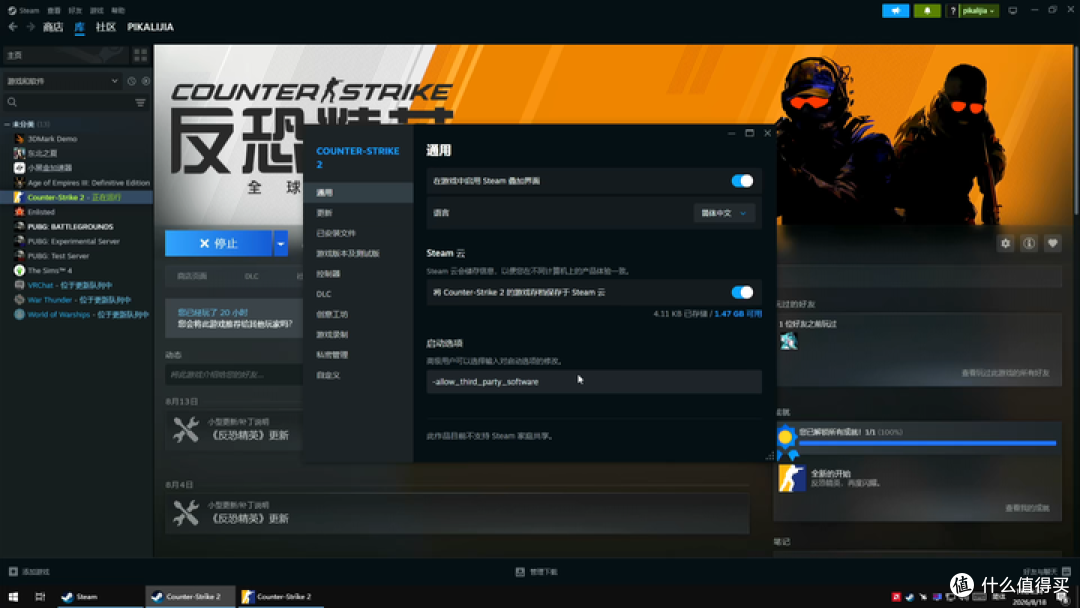
Task: Switch to Counter-Strike 2 game taskbar button
Action: point(281,597)
